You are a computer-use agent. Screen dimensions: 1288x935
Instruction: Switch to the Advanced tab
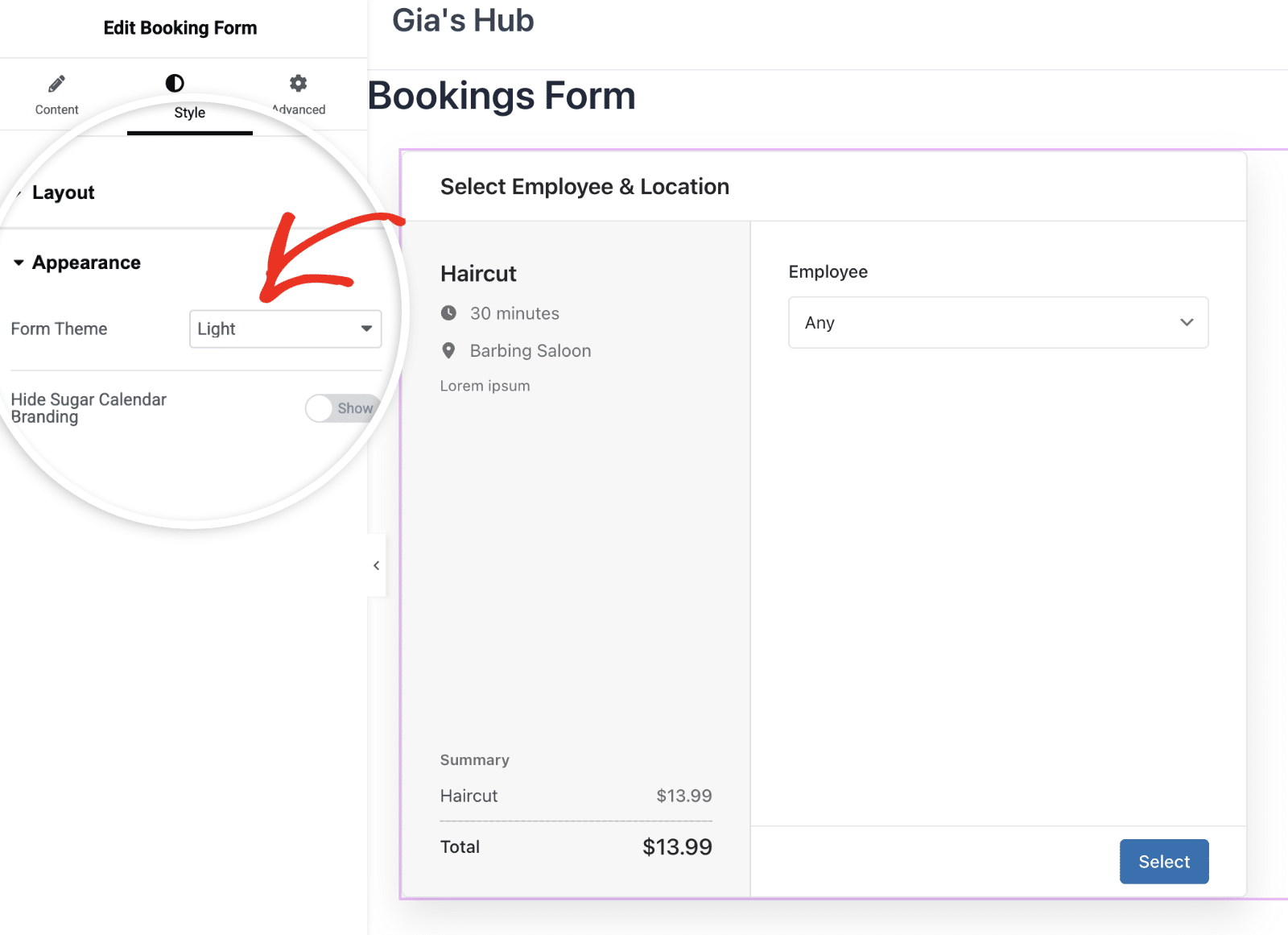pyautogui.click(x=298, y=97)
